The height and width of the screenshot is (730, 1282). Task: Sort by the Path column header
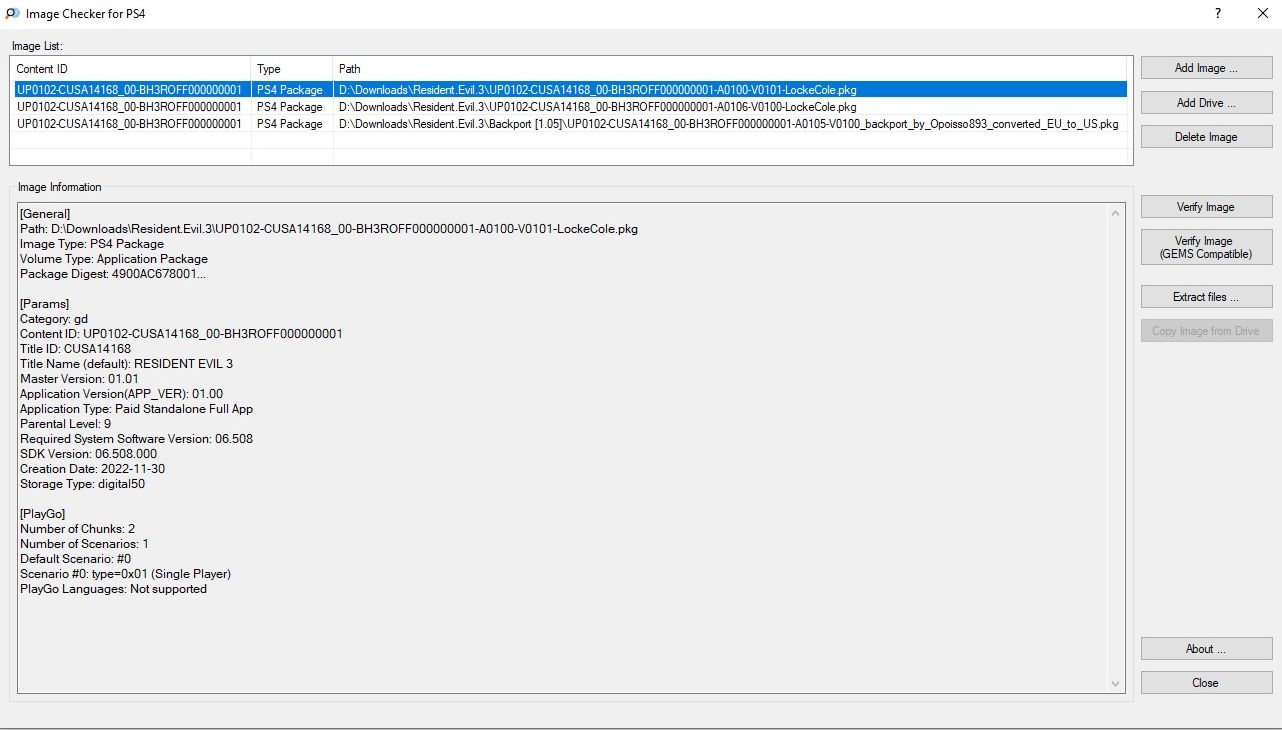[x=730, y=69]
